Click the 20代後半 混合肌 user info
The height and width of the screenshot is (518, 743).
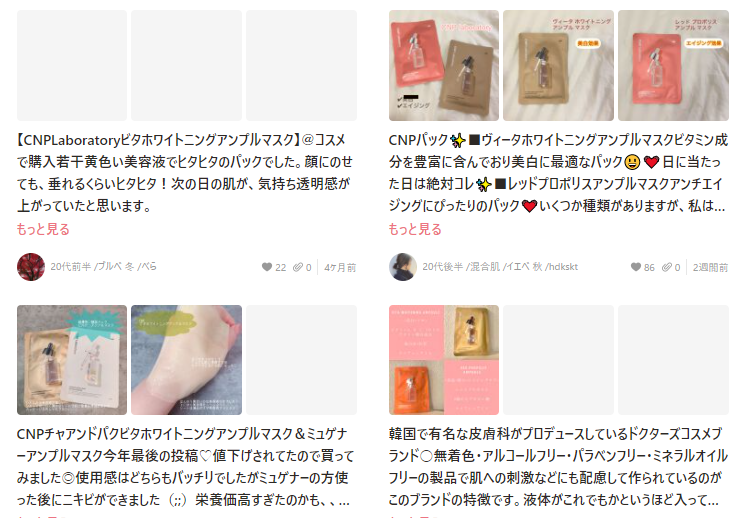pos(500,267)
